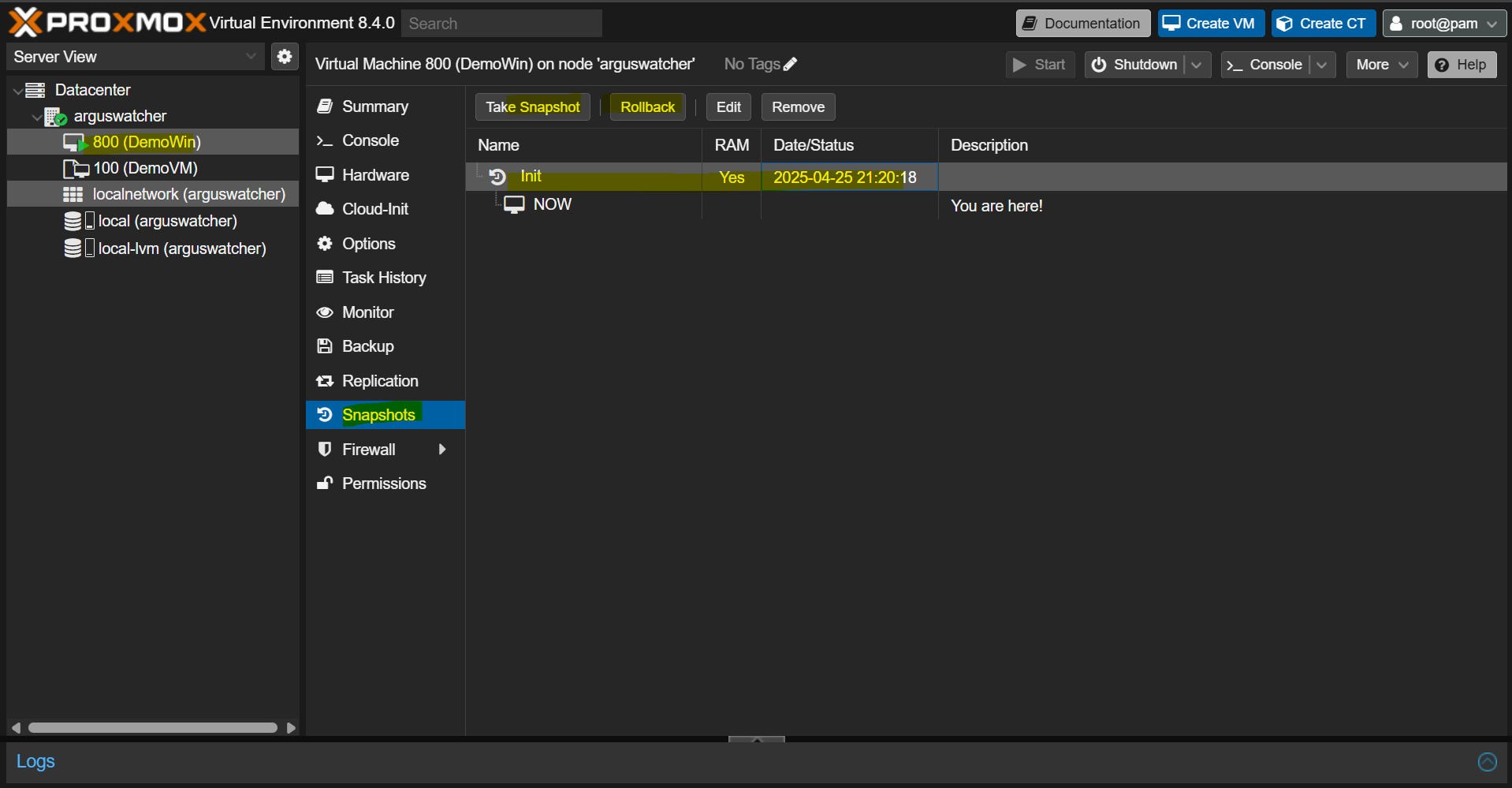The height and width of the screenshot is (788, 1512).
Task: Click the Monitor eye icon
Action: pos(325,312)
